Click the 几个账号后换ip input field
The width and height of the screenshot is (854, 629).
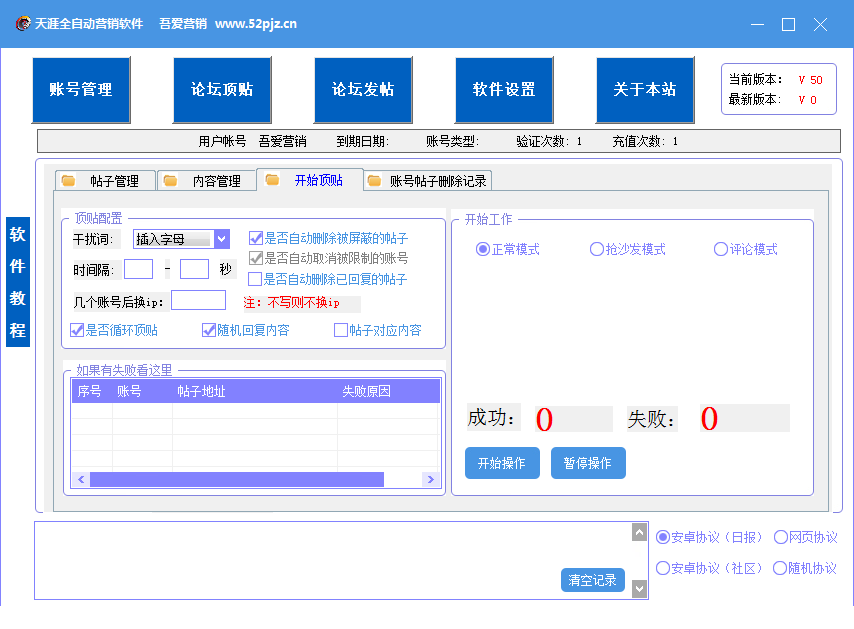coord(198,300)
